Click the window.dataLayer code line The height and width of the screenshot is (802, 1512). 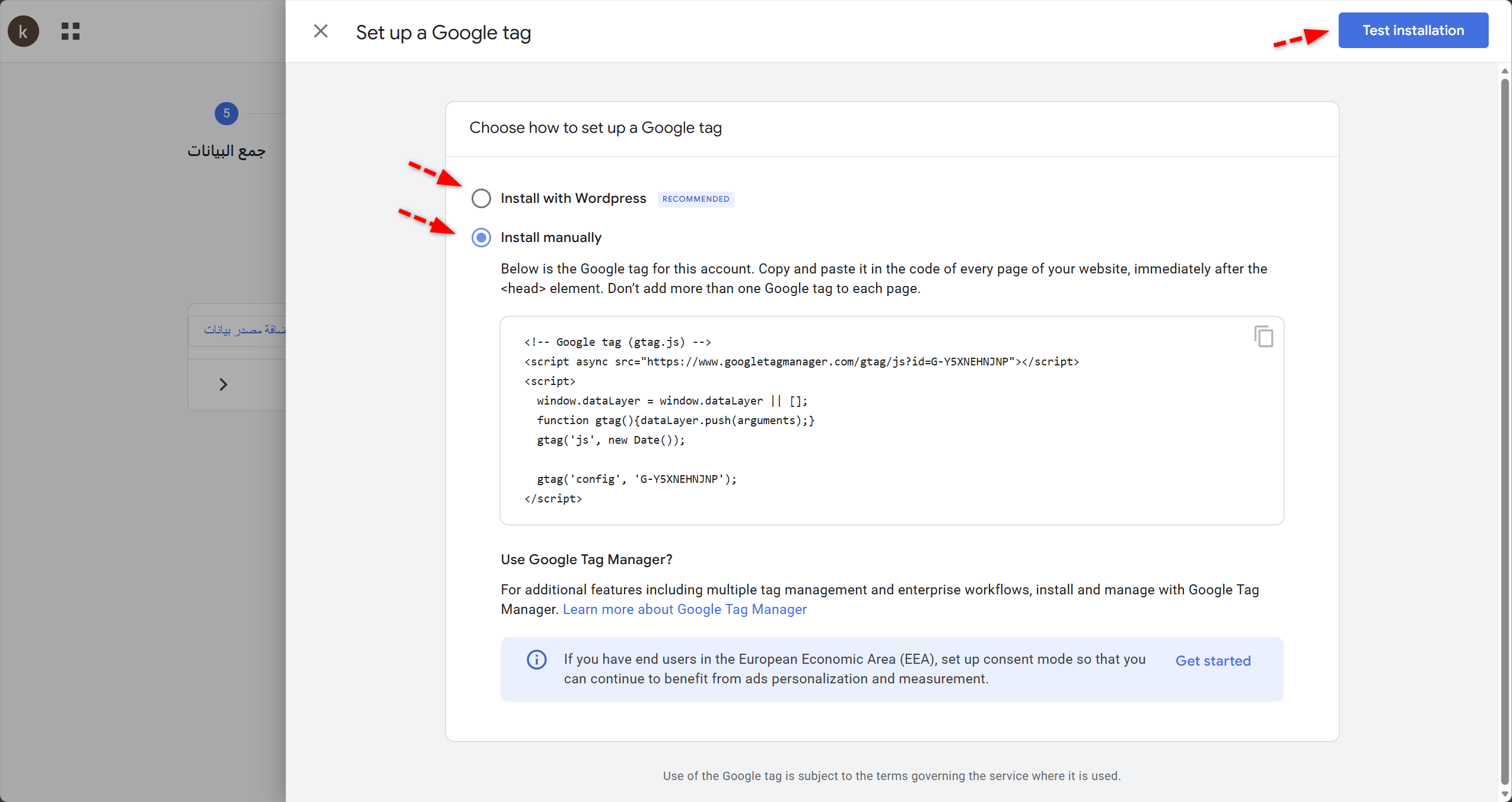click(672, 401)
